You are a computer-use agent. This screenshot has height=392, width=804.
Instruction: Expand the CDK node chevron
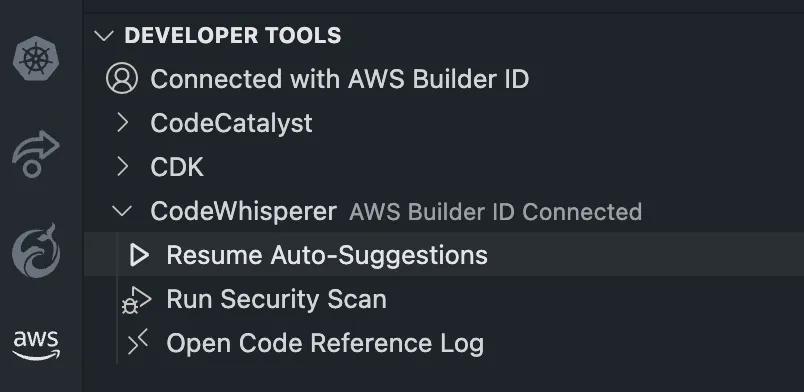[x=122, y=166]
